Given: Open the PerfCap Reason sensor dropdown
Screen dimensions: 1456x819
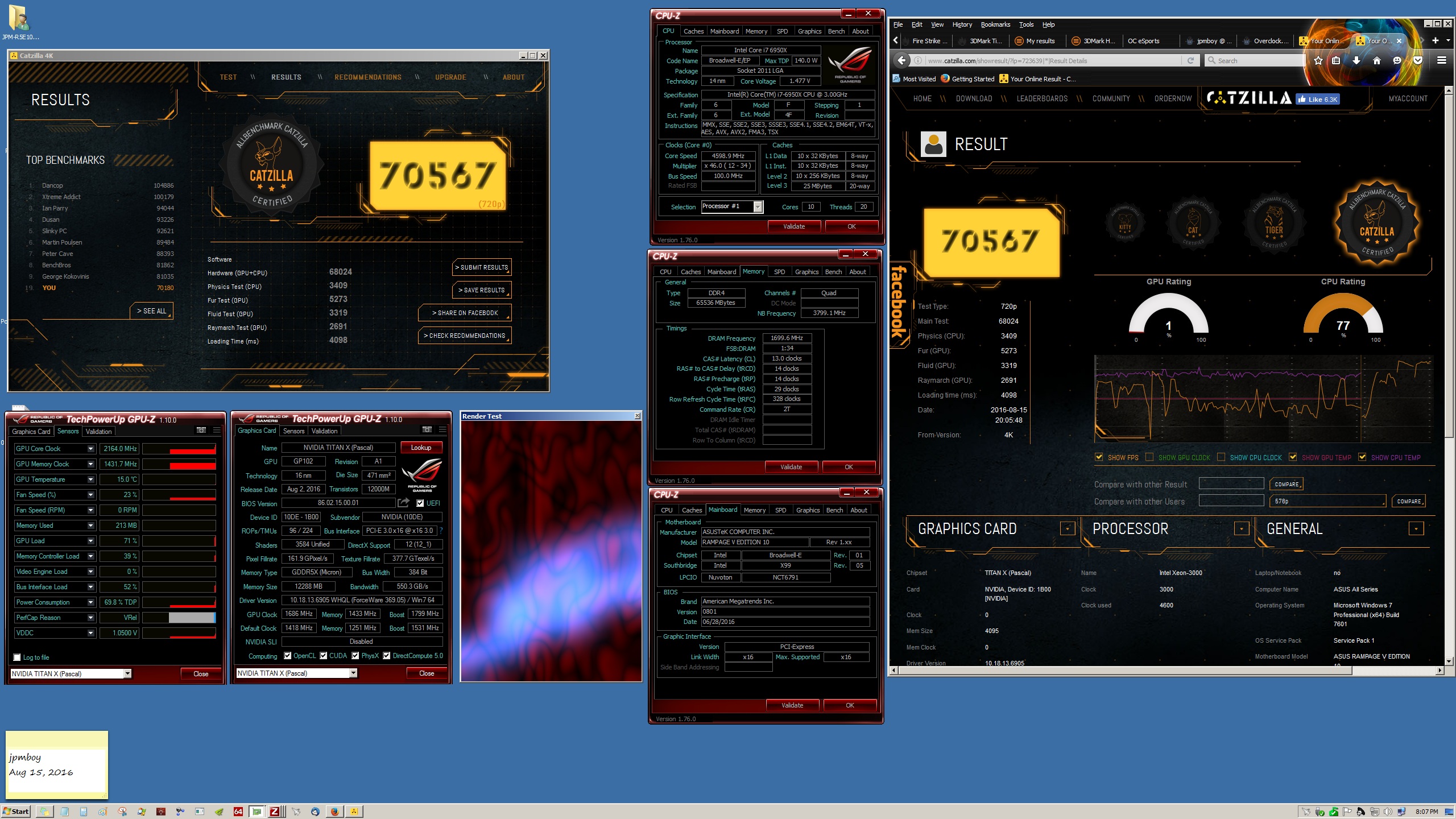Looking at the screenshot, I should [x=90, y=618].
